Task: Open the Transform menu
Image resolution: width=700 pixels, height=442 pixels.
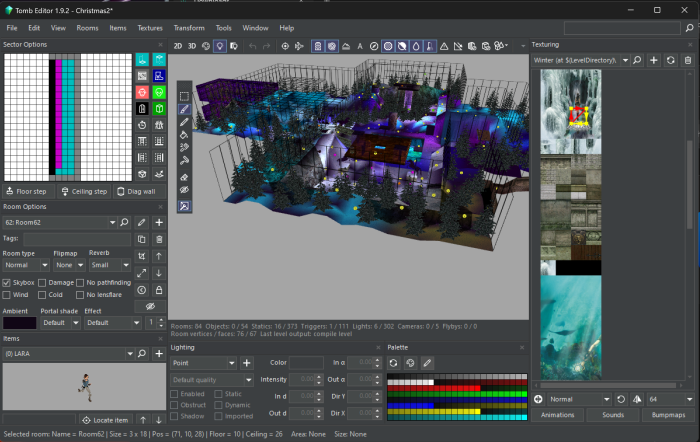Action: [189, 28]
